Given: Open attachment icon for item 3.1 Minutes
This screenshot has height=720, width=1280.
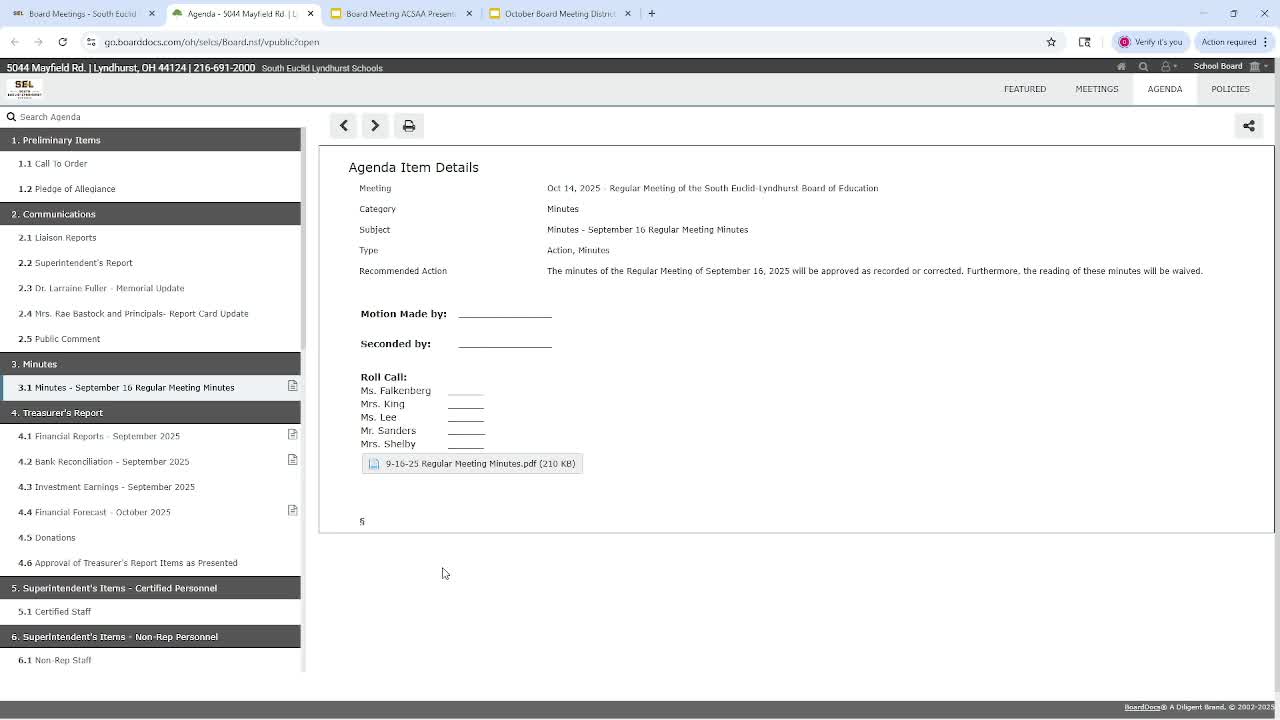Looking at the screenshot, I should (292, 386).
